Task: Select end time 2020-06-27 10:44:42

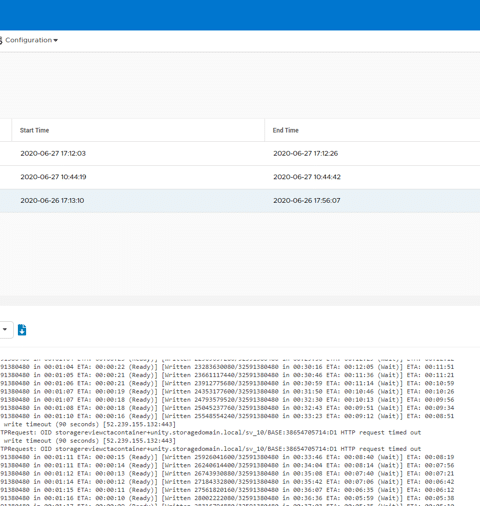Action: coord(307,177)
